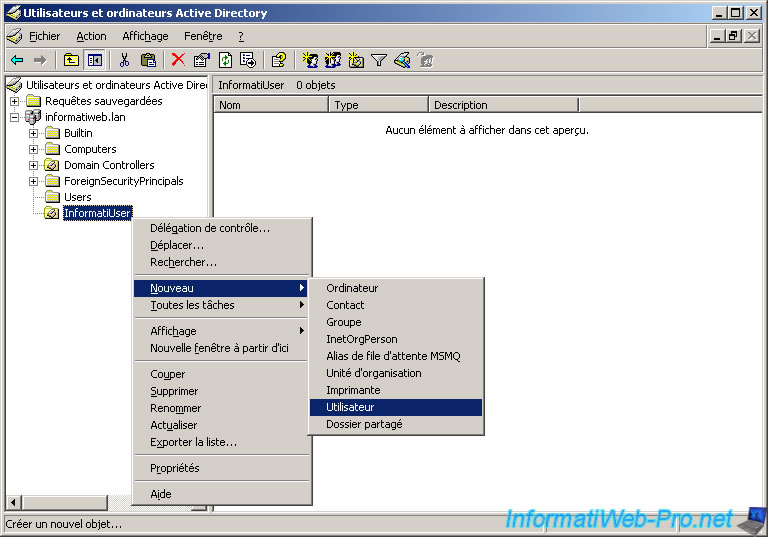The height and width of the screenshot is (537, 768).
Task: Click the Help question mark toolbar icon
Action: 279,60
